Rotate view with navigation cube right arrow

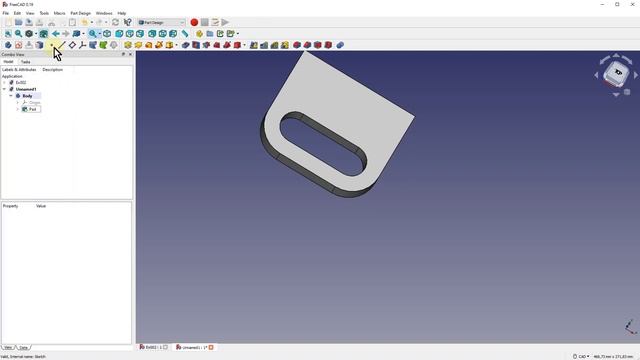(x=636, y=75)
